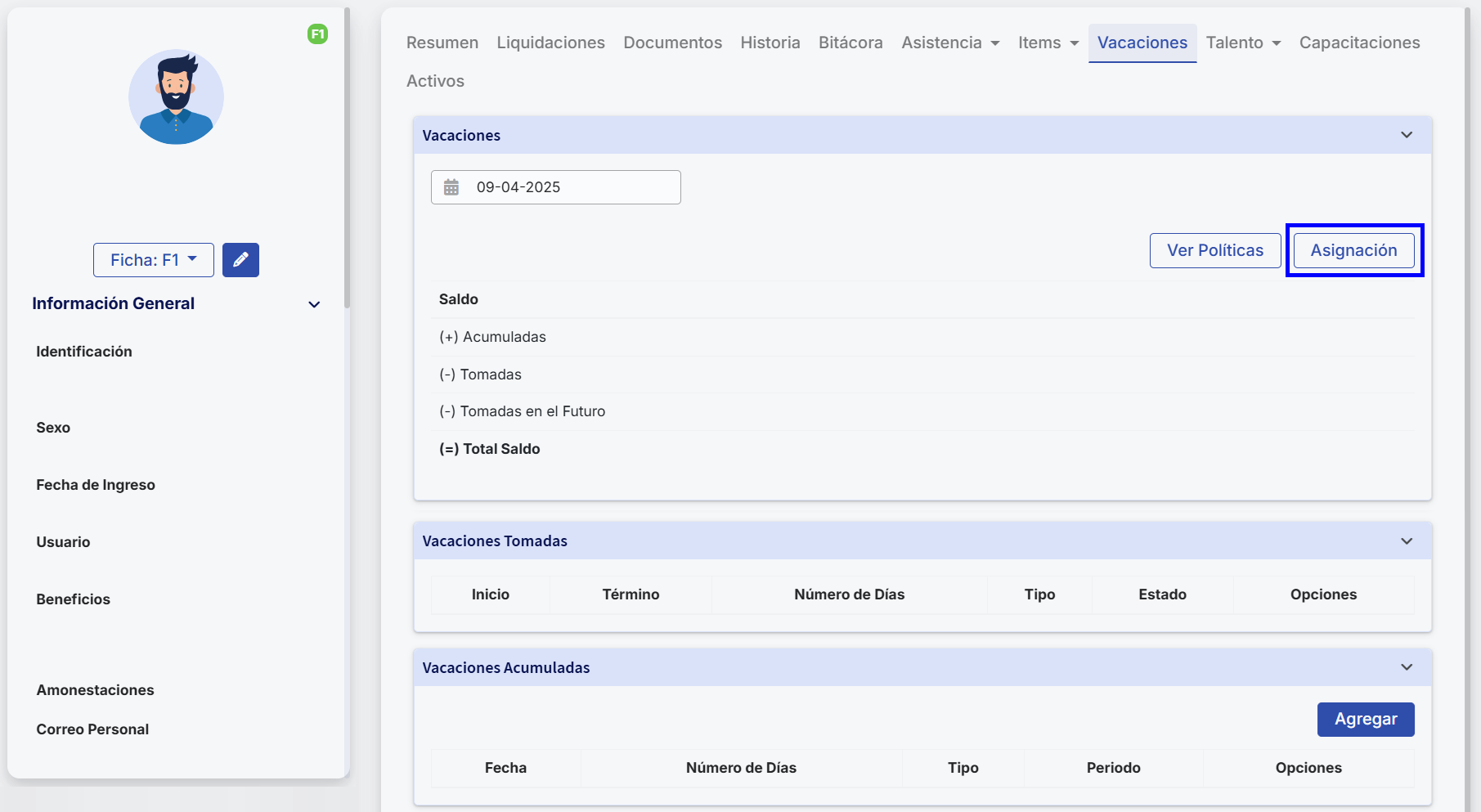
Task: Click the employee avatar picture
Action: (176, 97)
